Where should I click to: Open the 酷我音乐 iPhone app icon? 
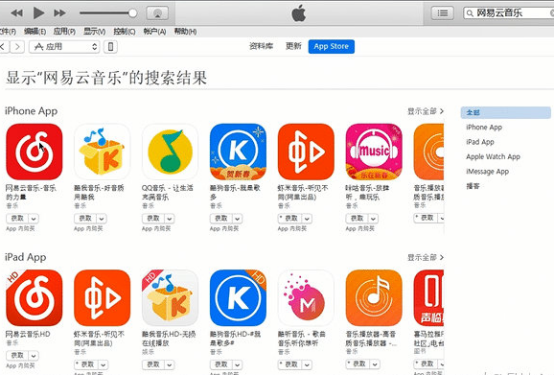(x=102, y=152)
